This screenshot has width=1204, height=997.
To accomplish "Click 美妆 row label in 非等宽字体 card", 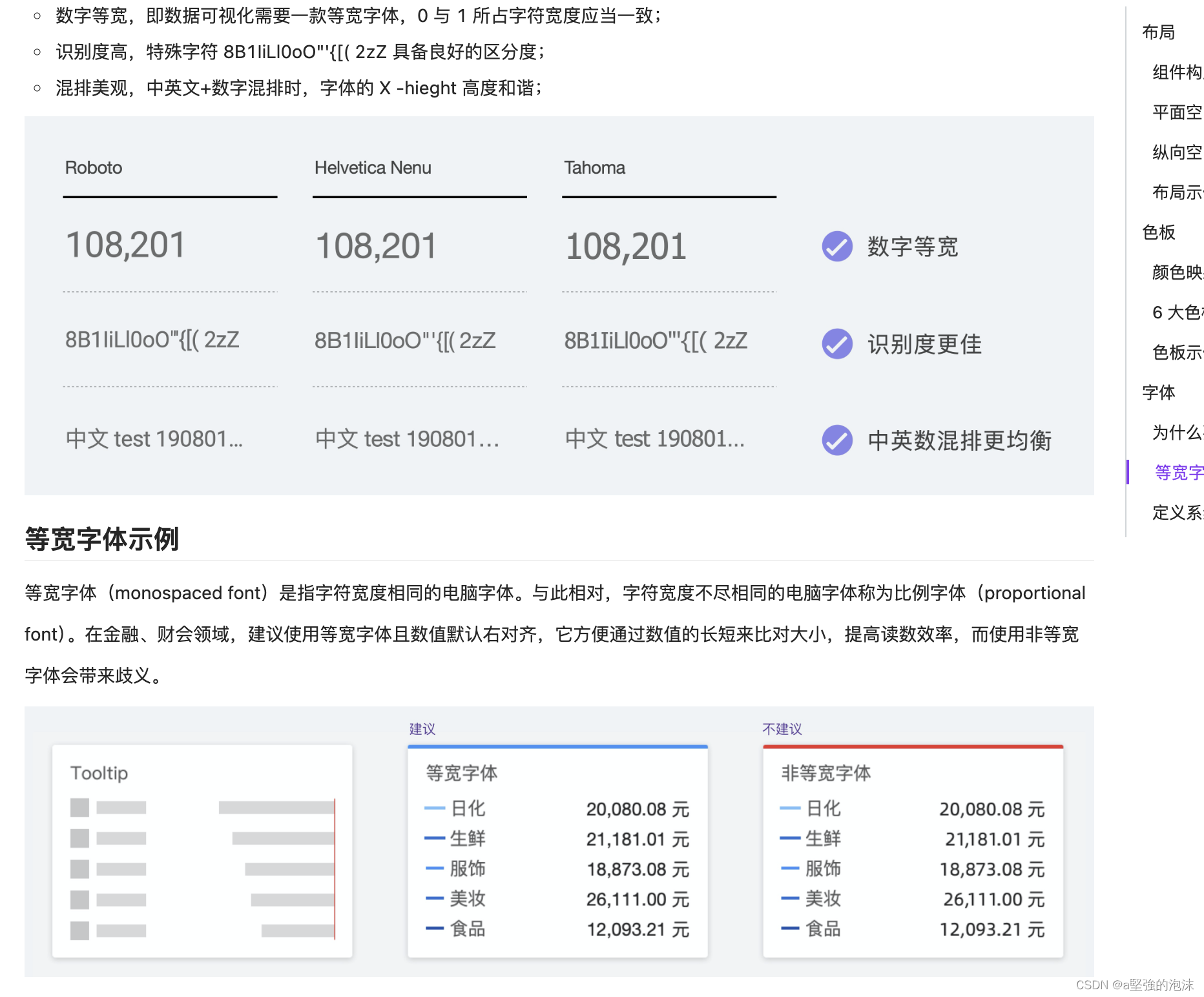I will pyautogui.click(x=823, y=899).
